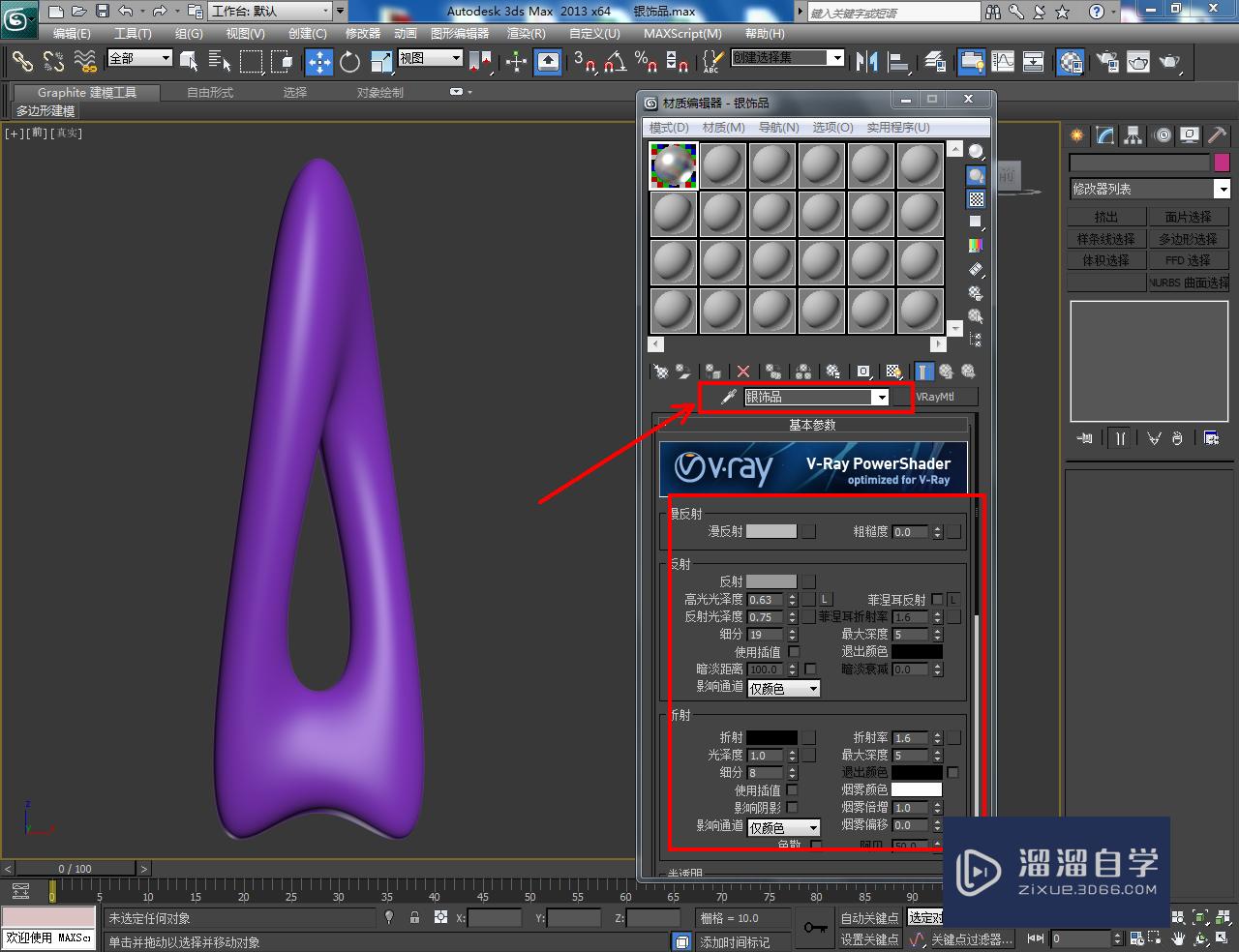1239x952 pixels.
Task: Open Render Setup teapot icon
Action: (x=1106, y=62)
